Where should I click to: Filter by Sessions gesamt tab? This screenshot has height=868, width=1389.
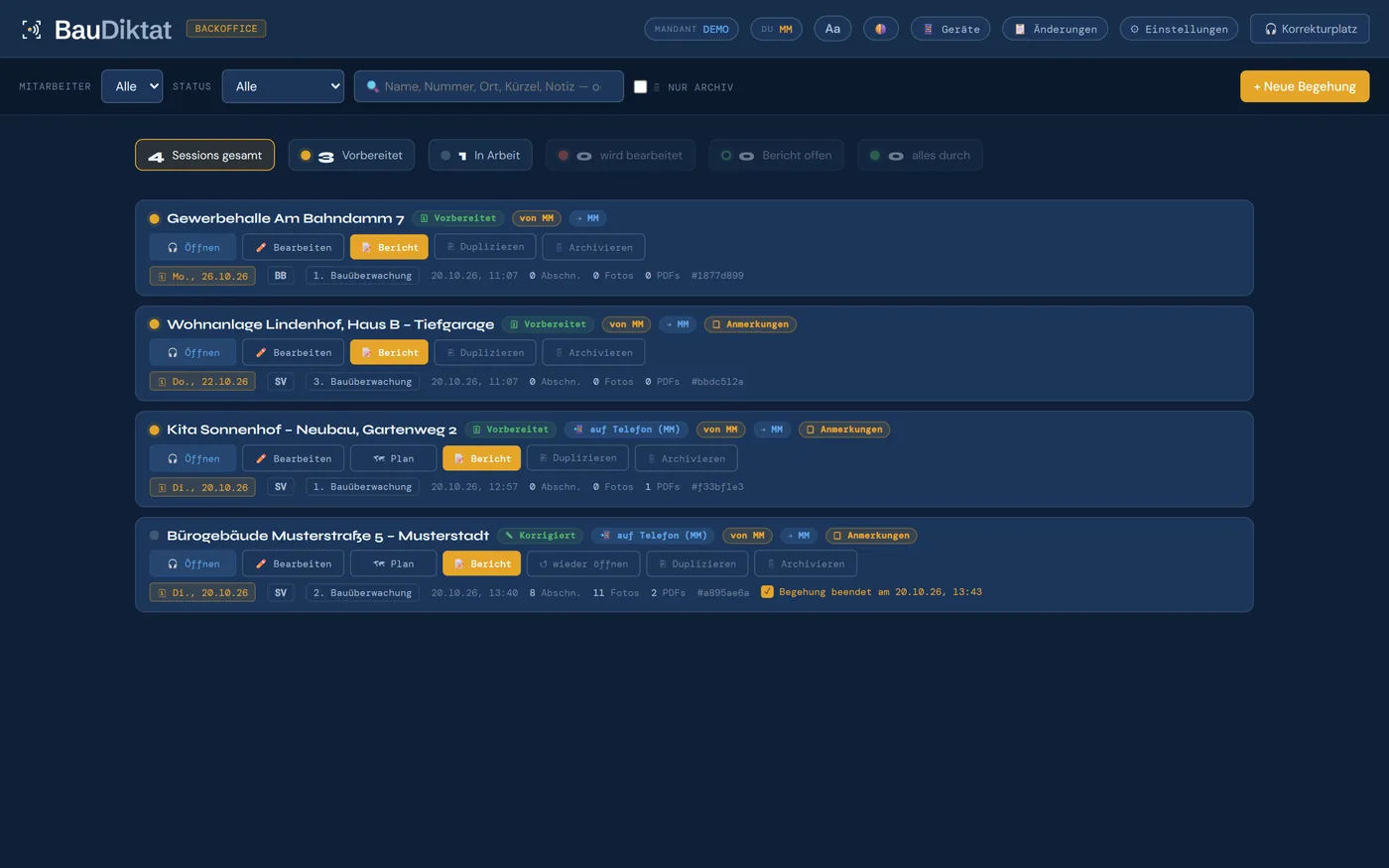click(204, 155)
